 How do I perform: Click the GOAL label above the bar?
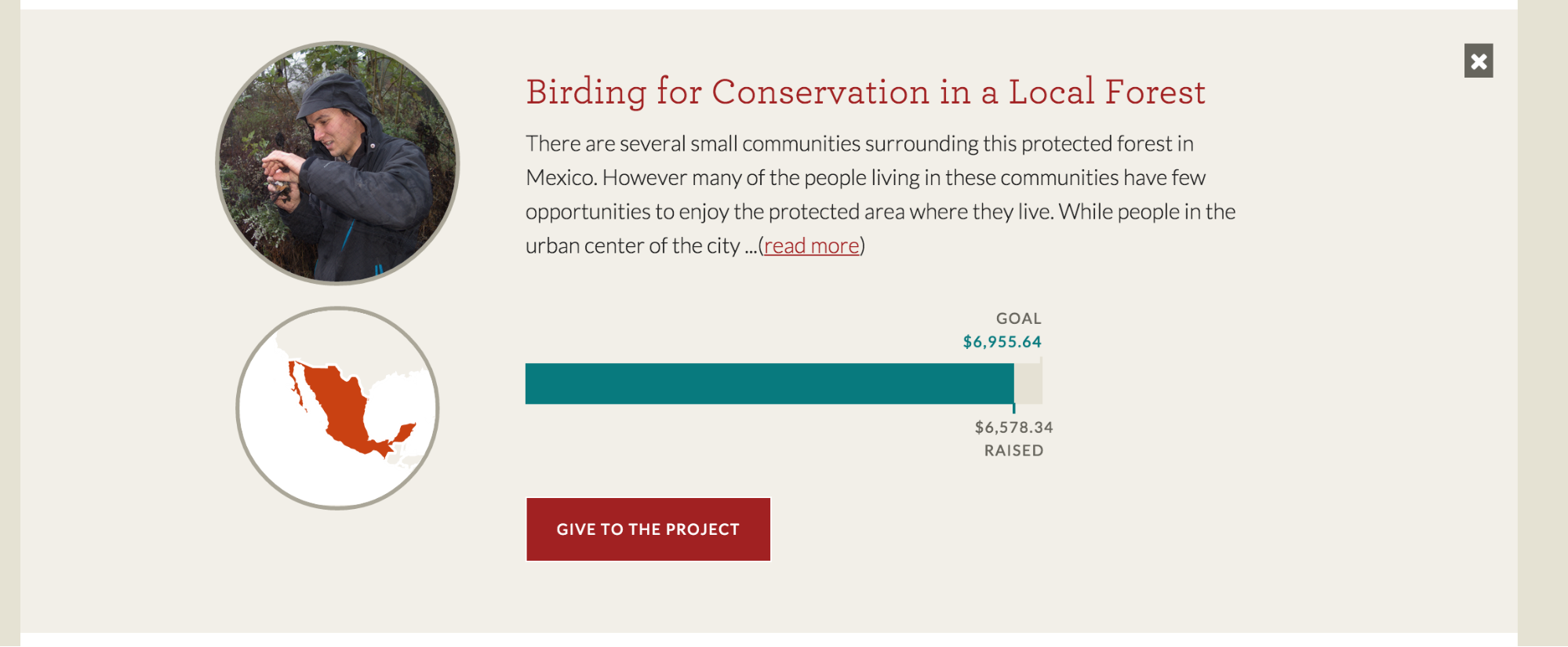pyautogui.click(x=1018, y=318)
